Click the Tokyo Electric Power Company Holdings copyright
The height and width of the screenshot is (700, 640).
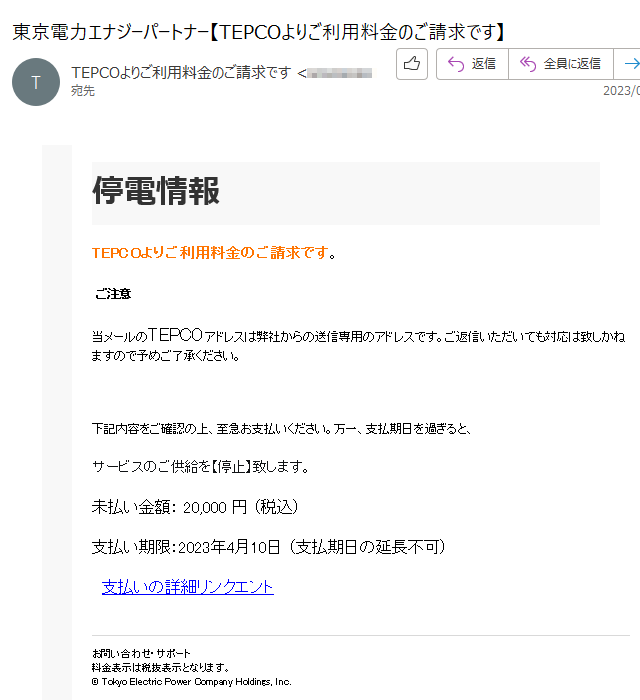pos(191,682)
